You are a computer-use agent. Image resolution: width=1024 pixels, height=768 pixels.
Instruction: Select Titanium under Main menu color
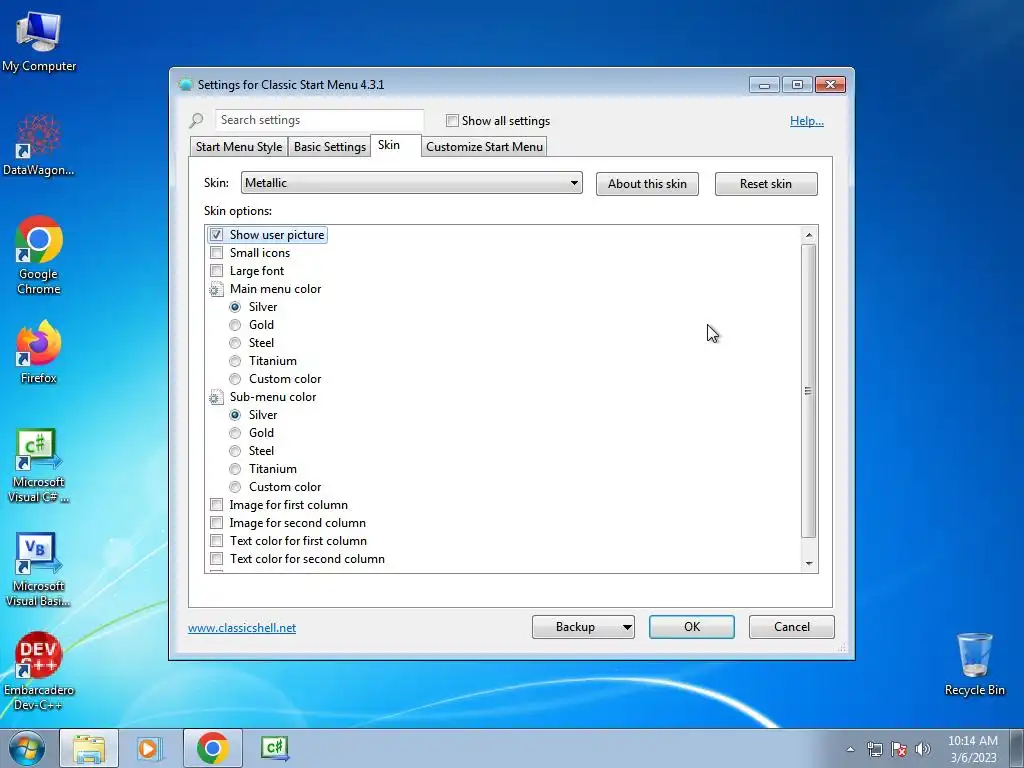point(235,360)
